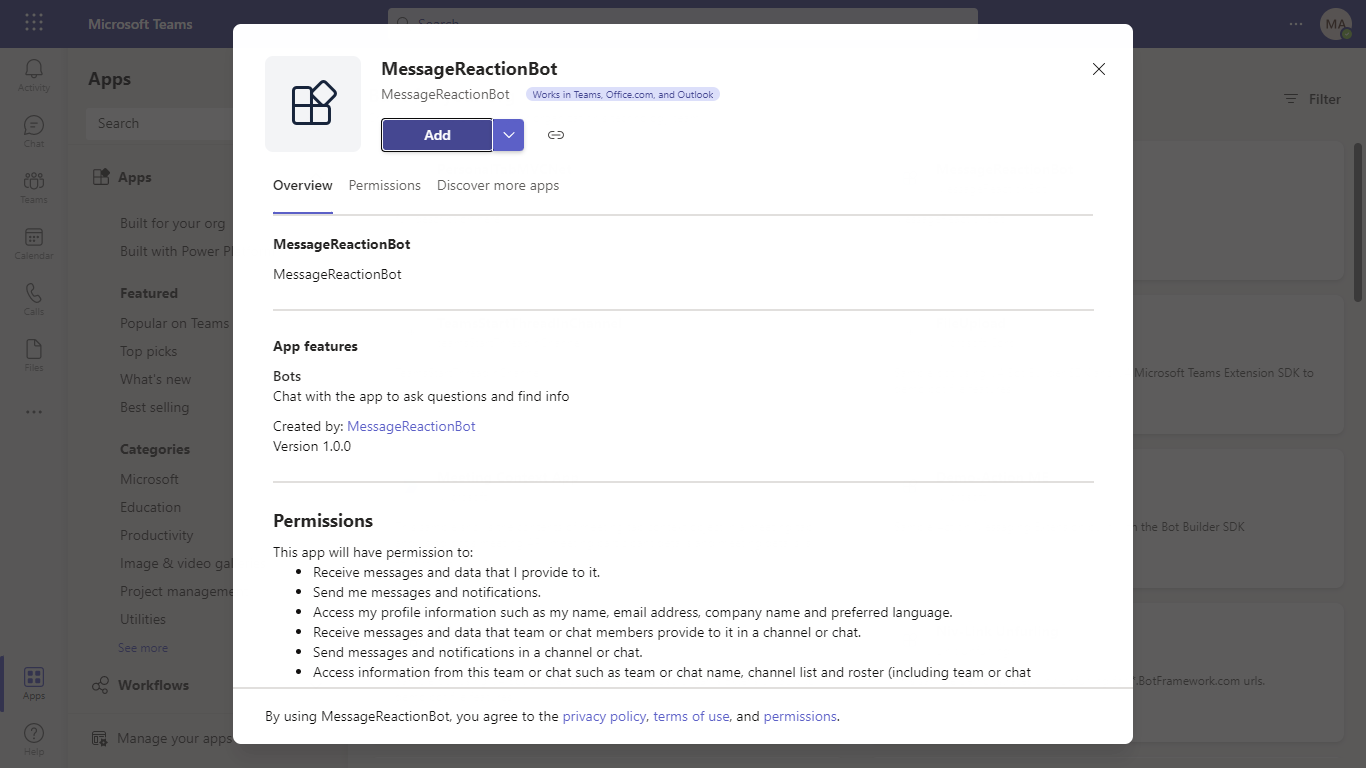Open Calendar in left rail
Screen dimensions: 1366x768
tap(34, 242)
